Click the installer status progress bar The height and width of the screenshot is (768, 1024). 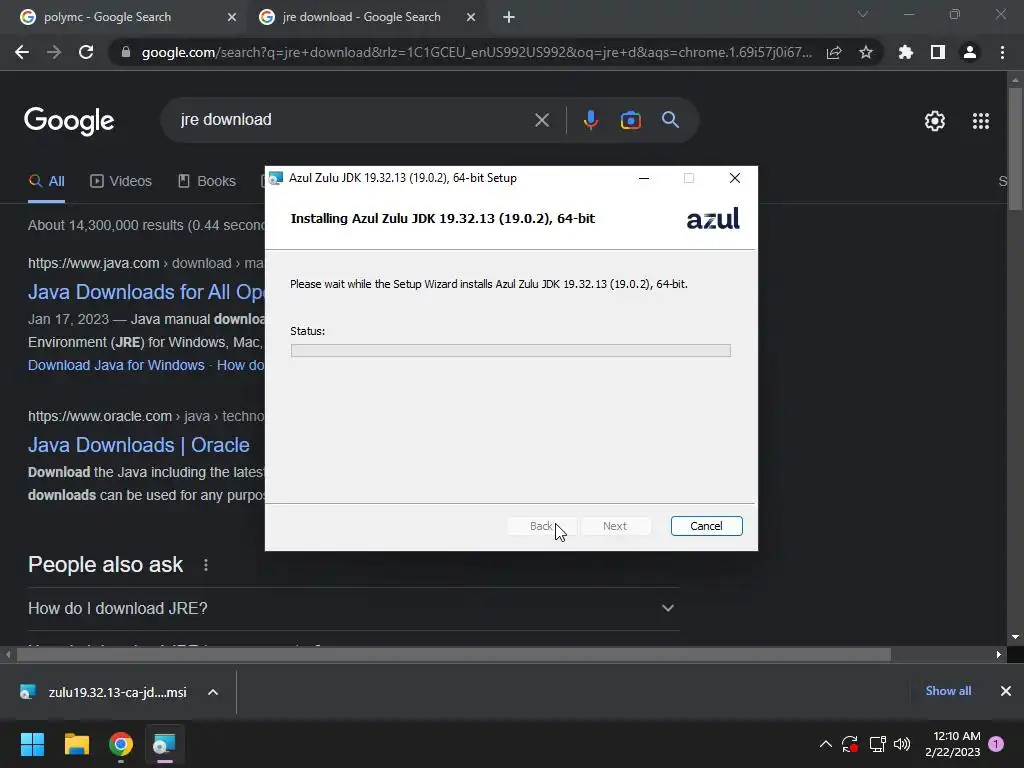511,351
